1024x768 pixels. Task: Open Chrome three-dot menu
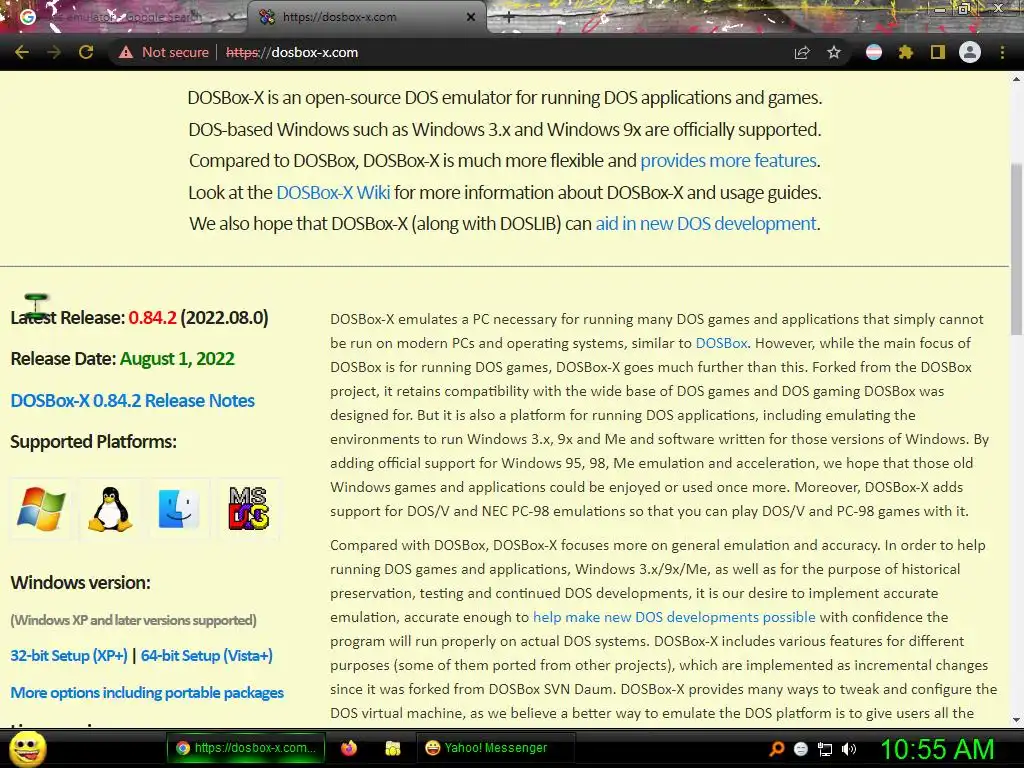tap(1002, 52)
